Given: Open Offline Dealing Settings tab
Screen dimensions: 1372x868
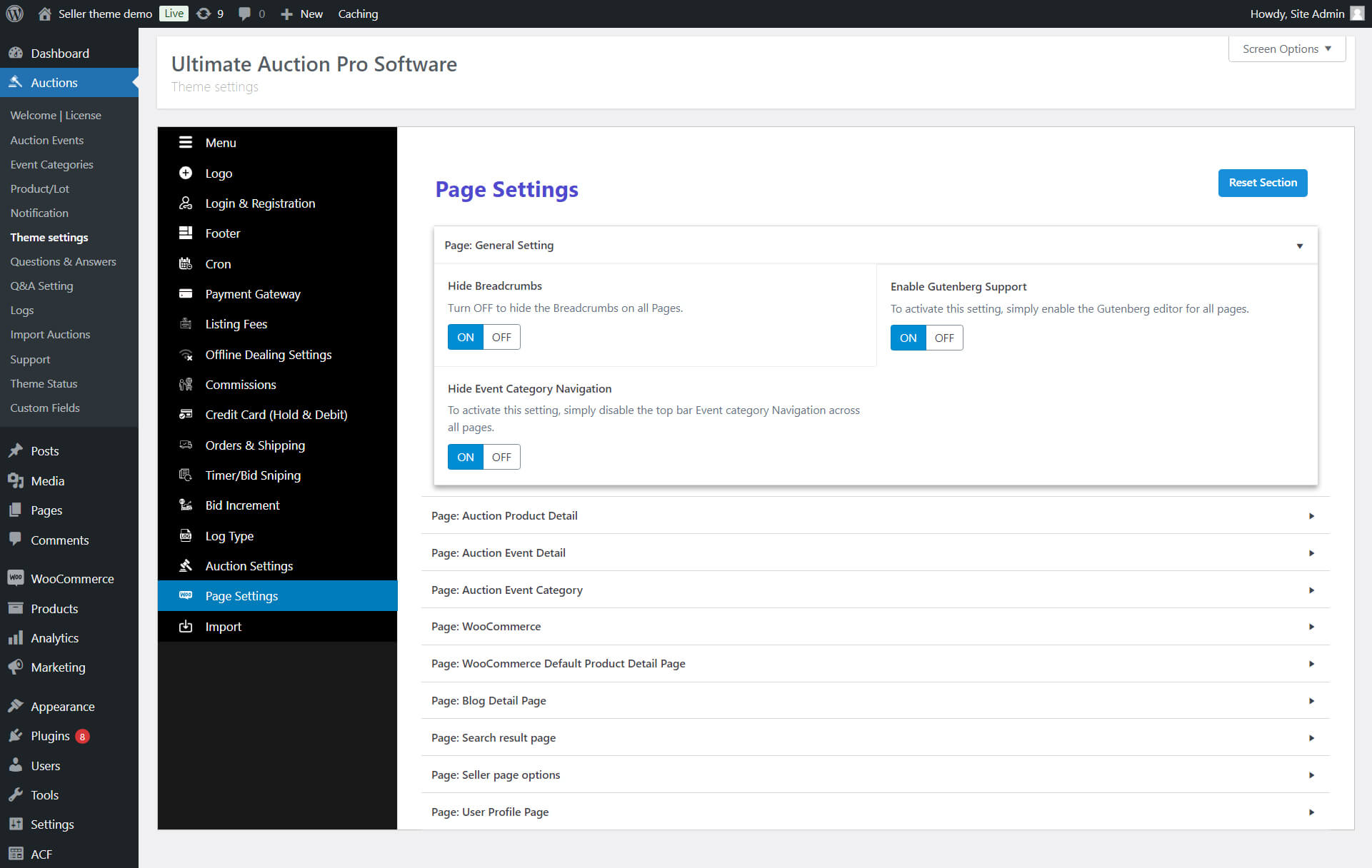Looking at the screenshot, I should coord(277,354).
